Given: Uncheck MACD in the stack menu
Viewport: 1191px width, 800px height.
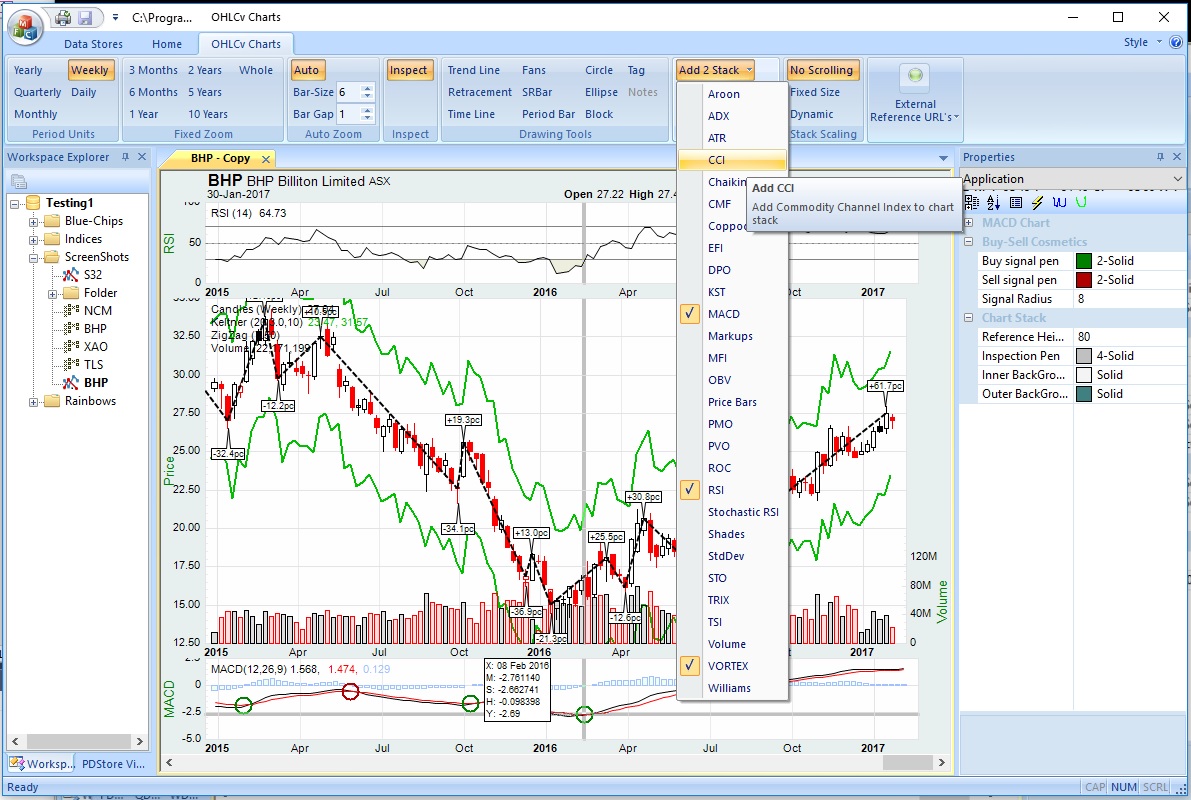Looking at the screenshot, I should click(x=690, y=314).
